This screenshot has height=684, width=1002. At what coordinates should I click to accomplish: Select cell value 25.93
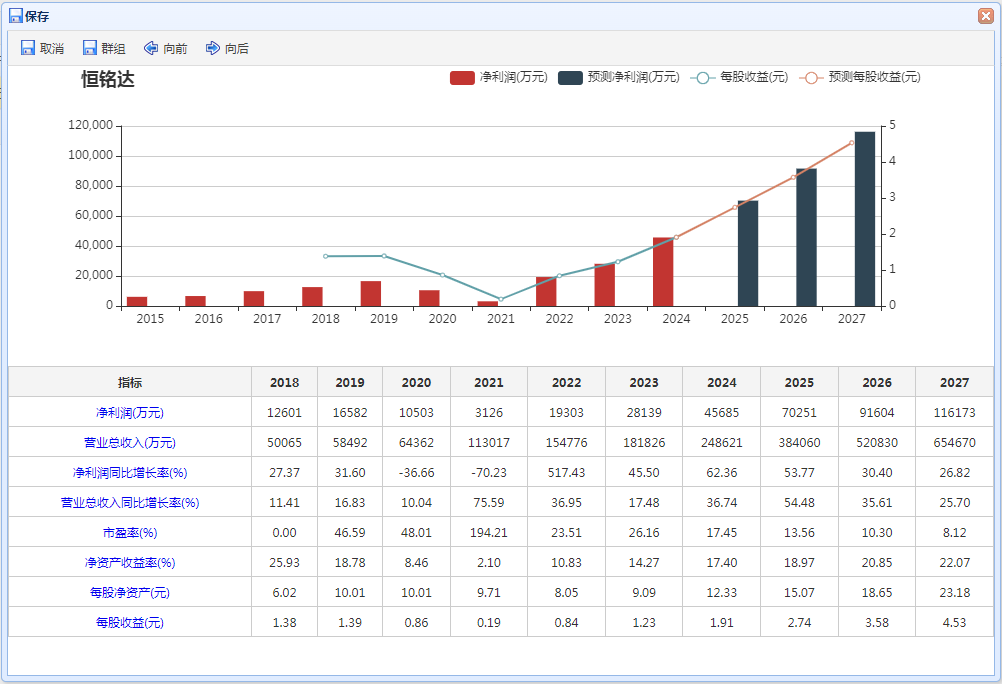[284, 563]
